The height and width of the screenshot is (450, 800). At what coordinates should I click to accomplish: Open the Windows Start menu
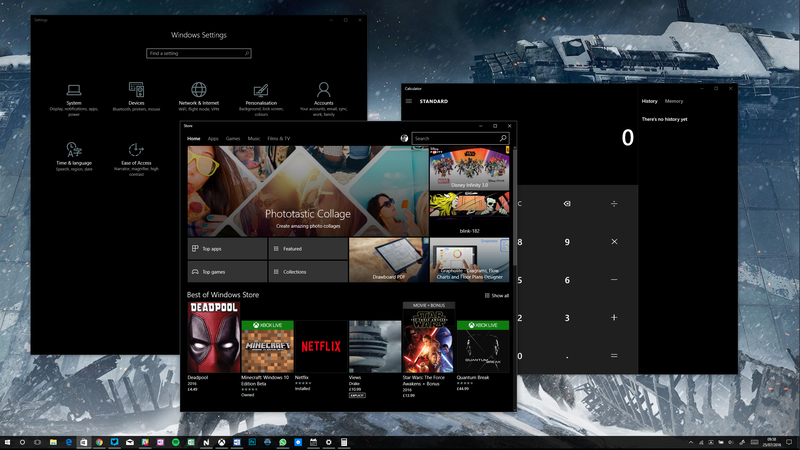tap(7, 442)
